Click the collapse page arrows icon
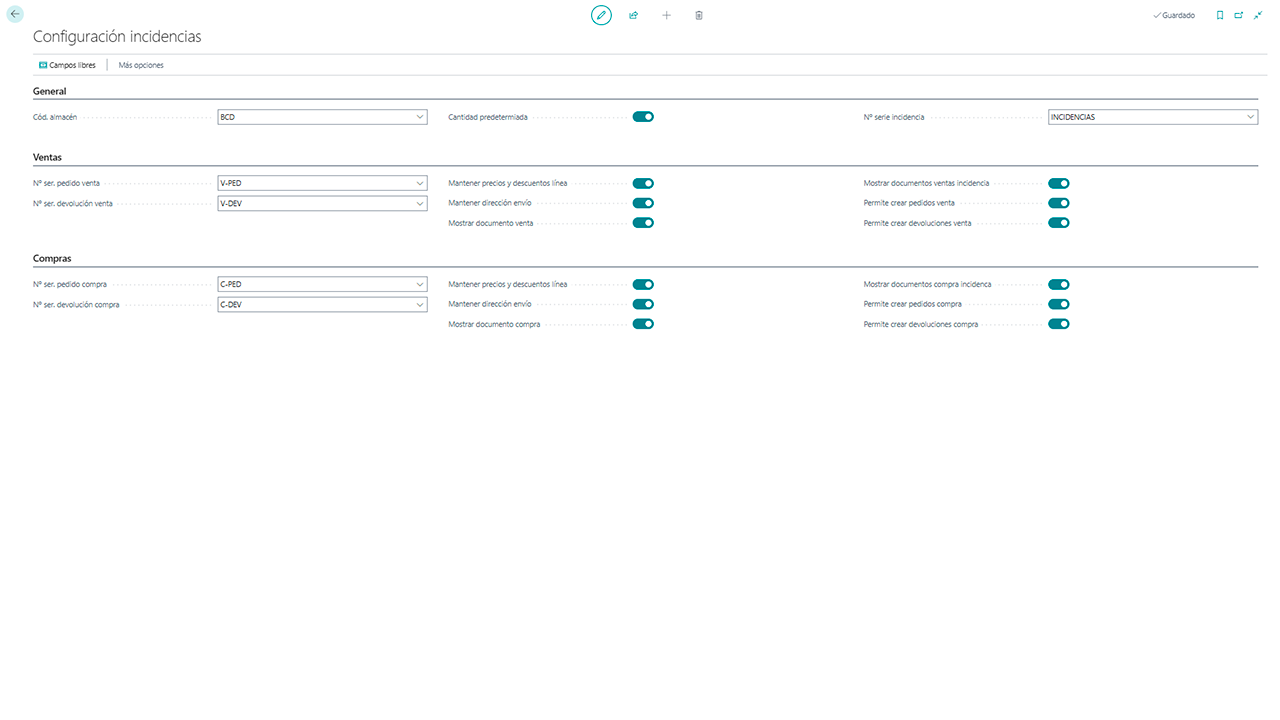1280x720 pixels. coord(1258,15)
